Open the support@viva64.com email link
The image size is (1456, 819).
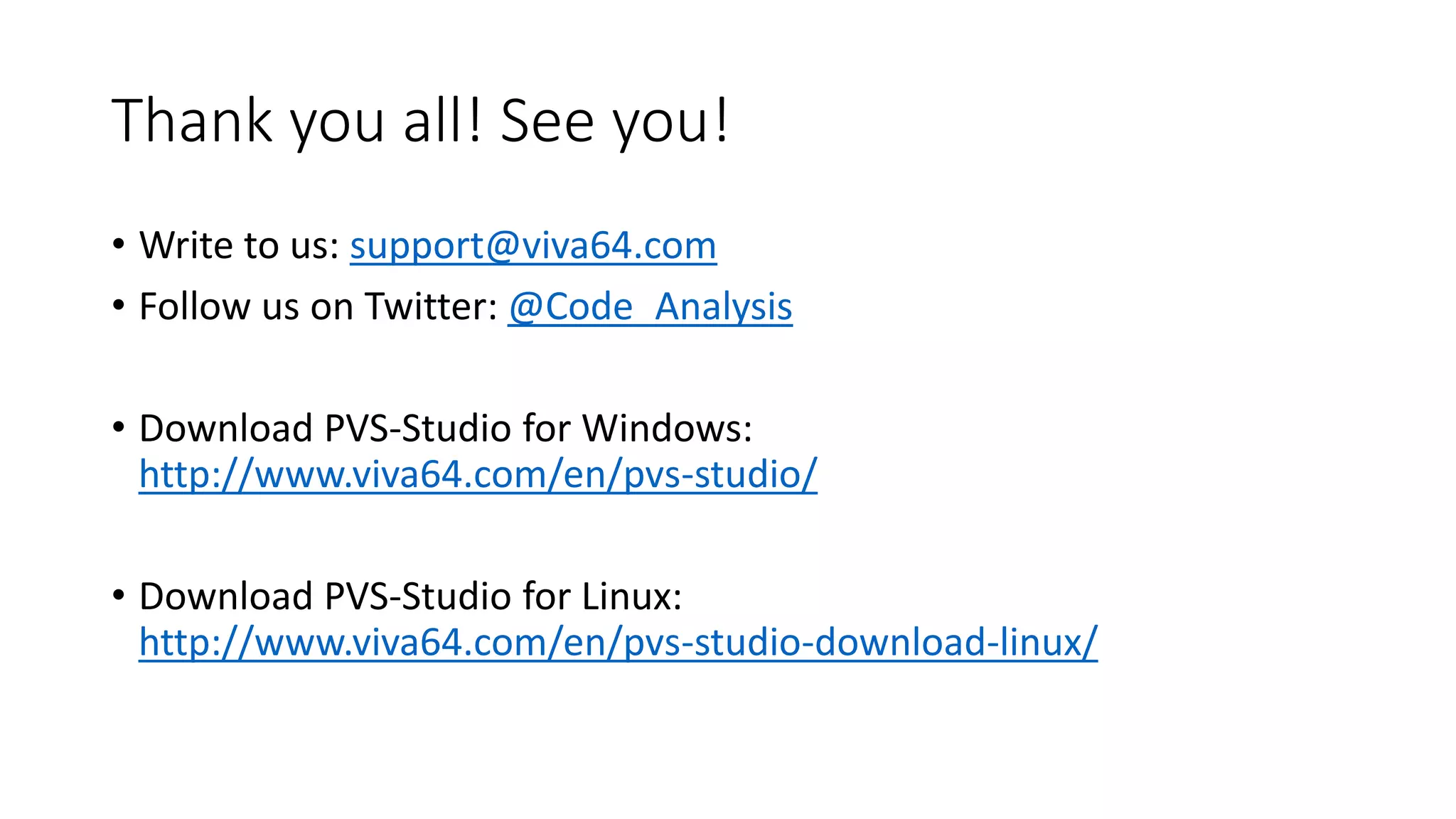(x=532, y=246)
